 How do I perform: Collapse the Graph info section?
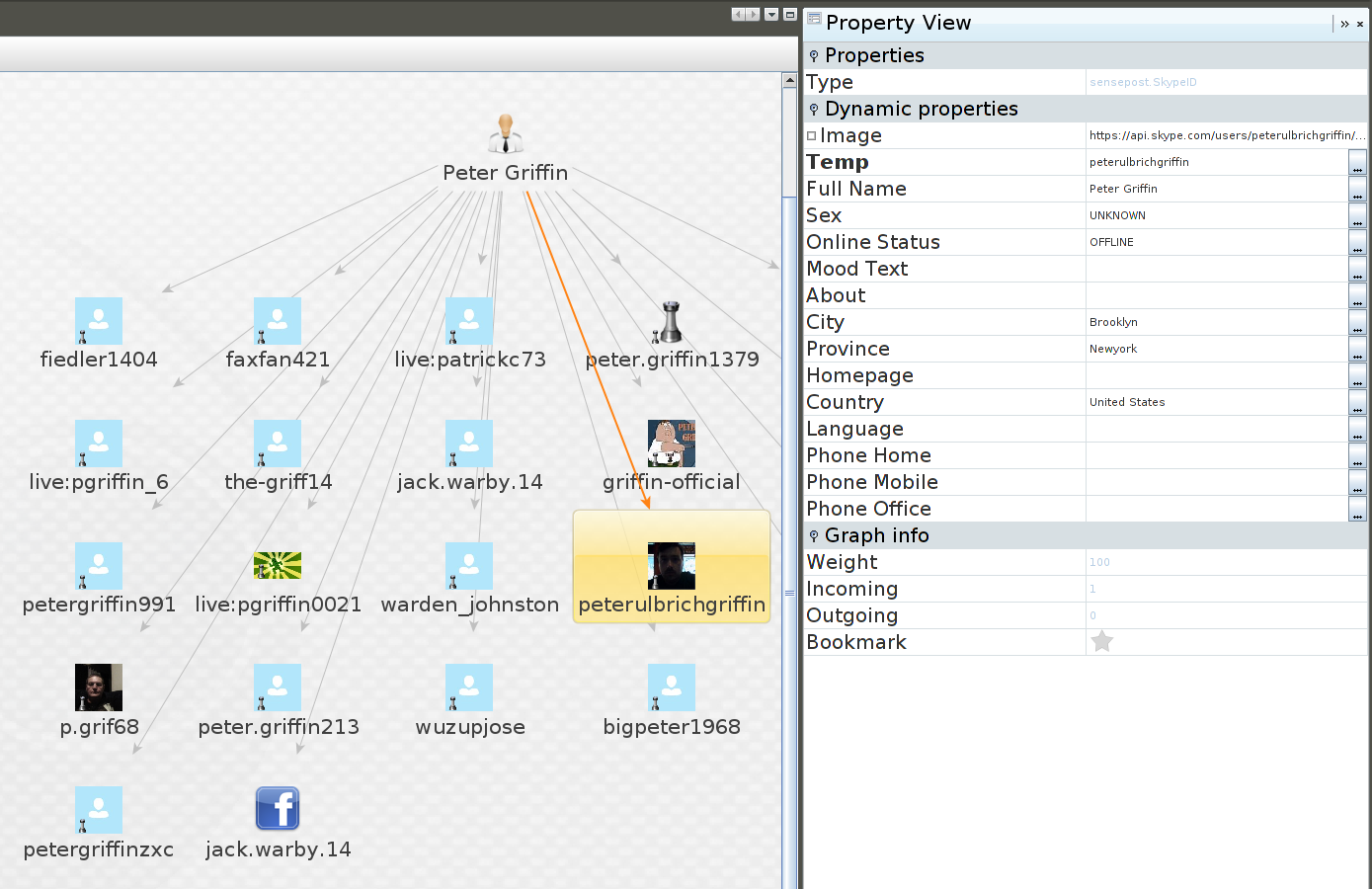[813, 535]
